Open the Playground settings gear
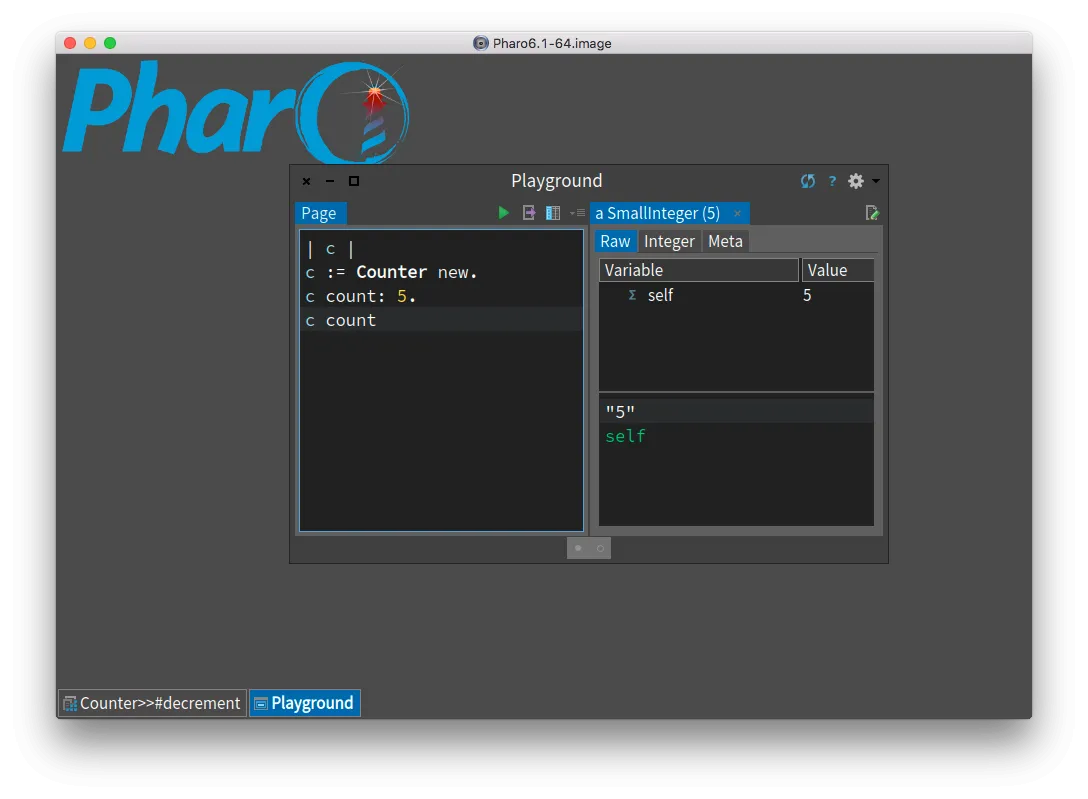This screenshot has width=1088, height=799. click(856, 181)
